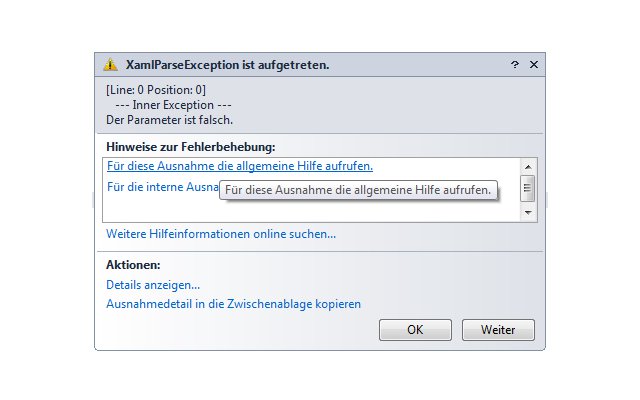Continue execution with the Weiter button

click(x=498, y=330)
